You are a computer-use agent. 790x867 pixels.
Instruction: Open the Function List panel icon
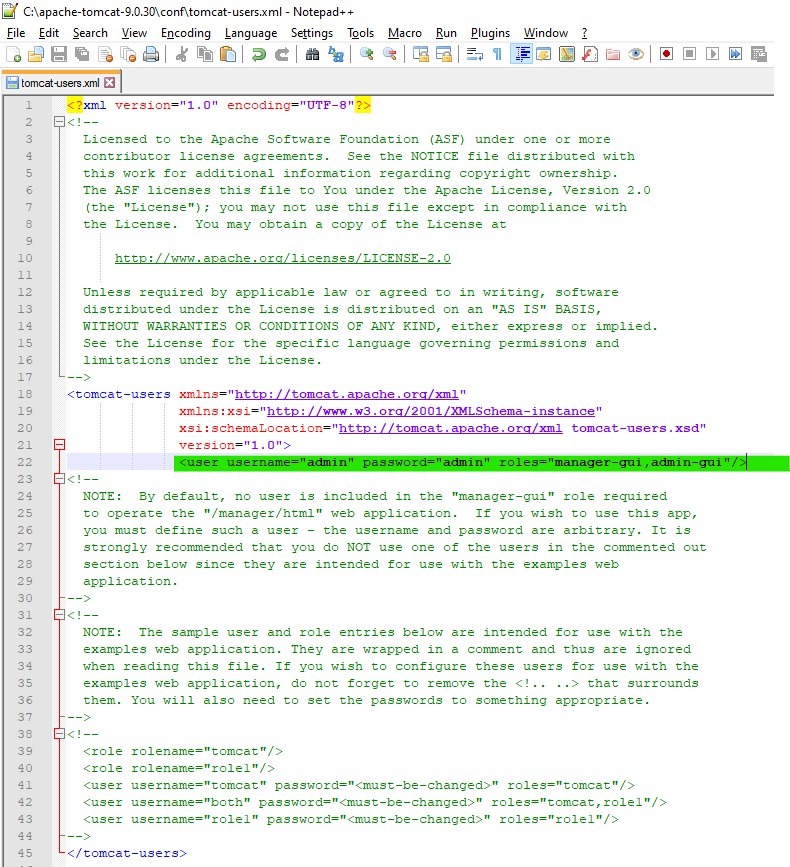point(590,54)
